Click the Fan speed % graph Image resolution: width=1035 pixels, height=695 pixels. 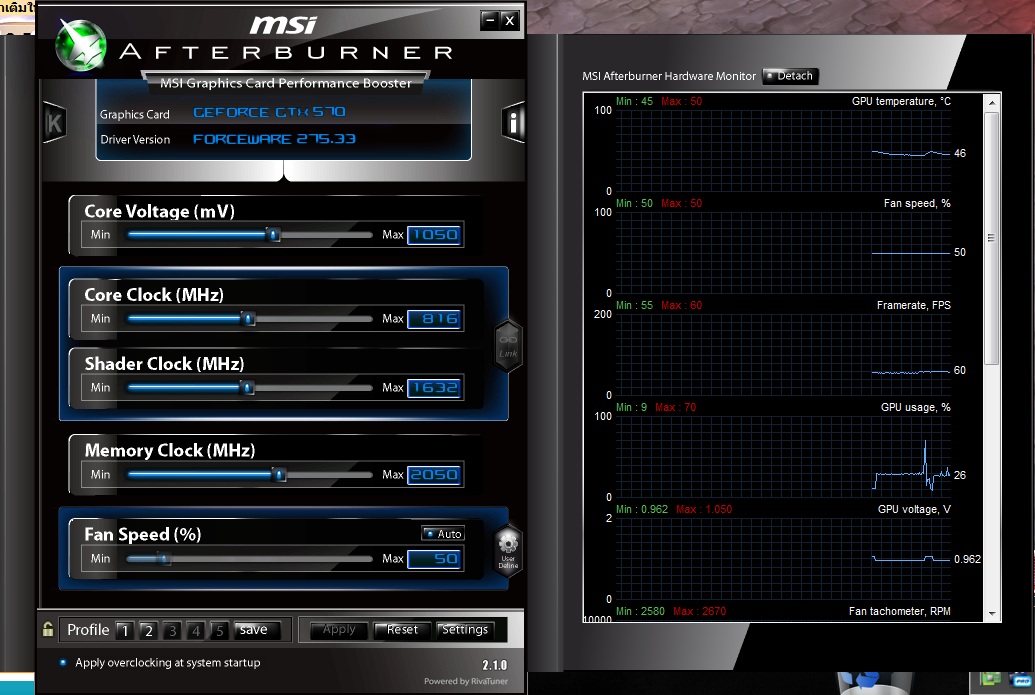pos(783,253)
